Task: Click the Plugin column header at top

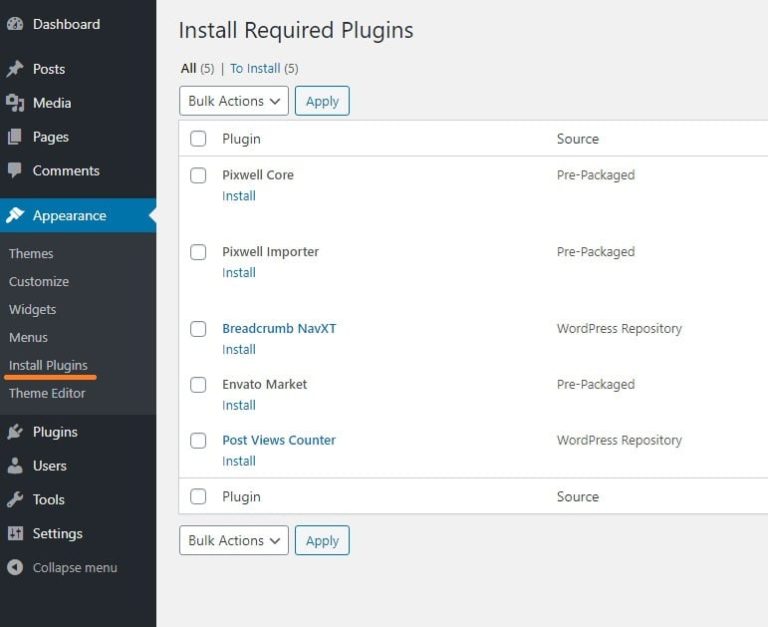Action: pos(241,139)
